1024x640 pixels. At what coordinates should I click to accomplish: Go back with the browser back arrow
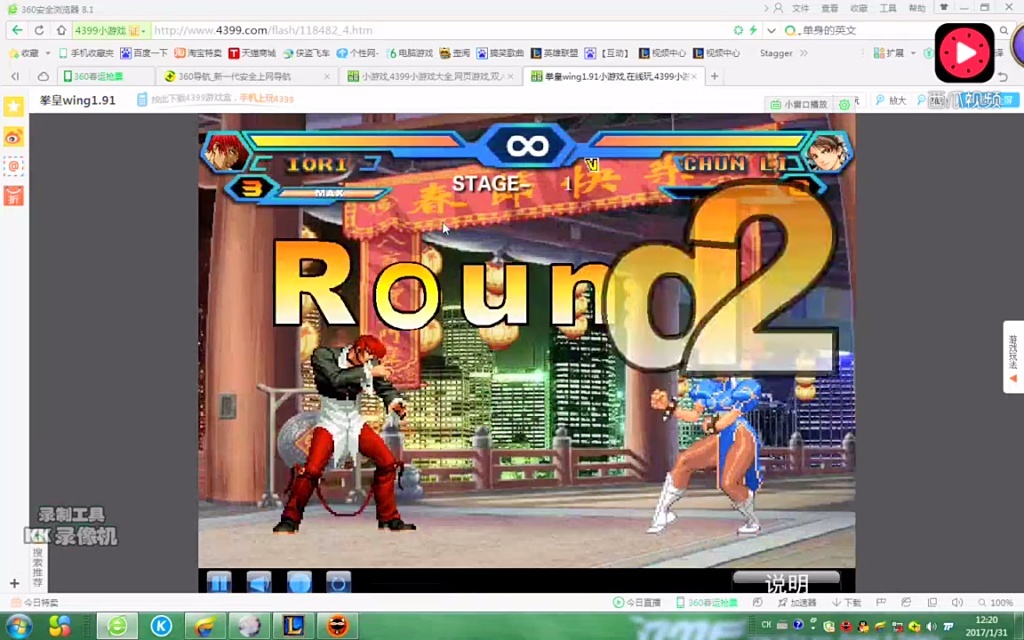click(17, 30)
